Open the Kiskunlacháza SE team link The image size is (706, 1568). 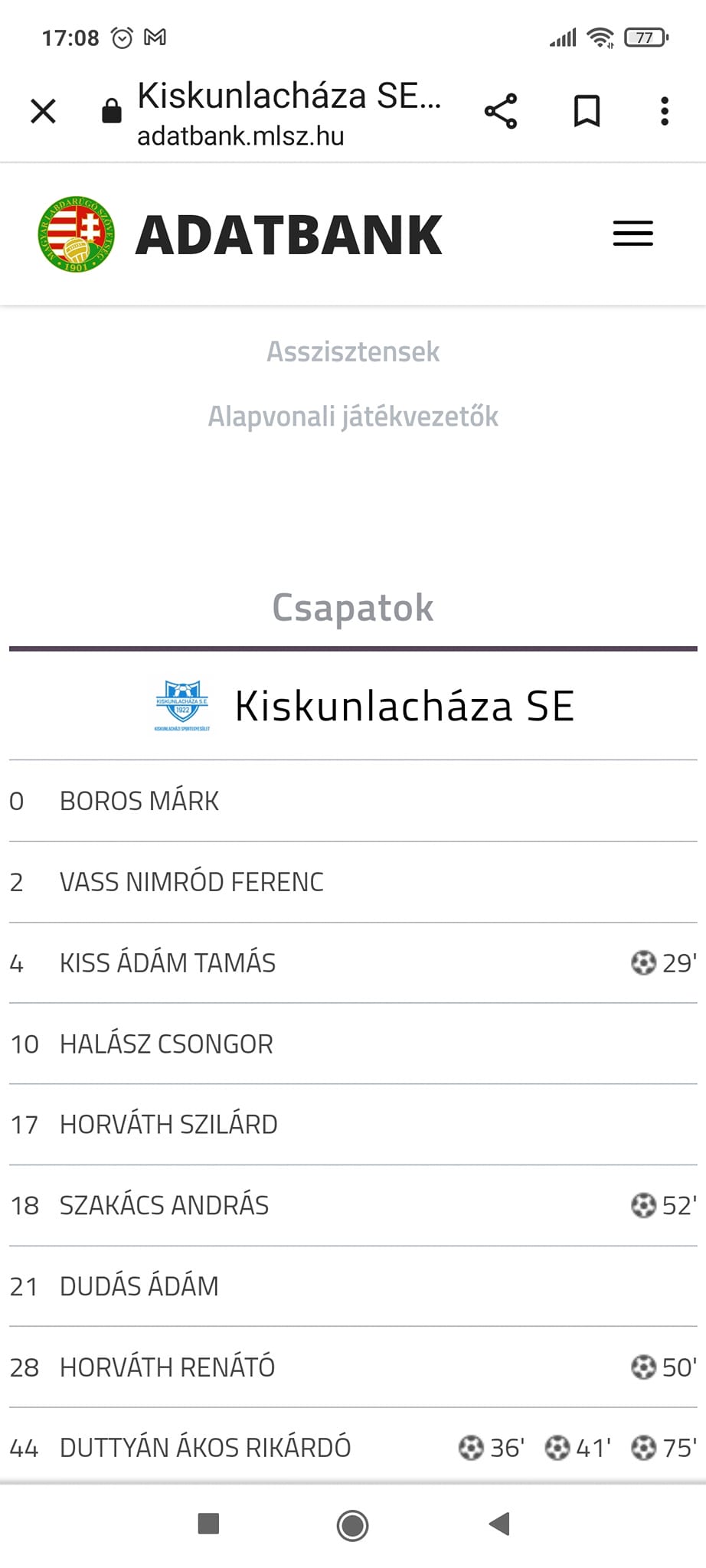(404, 705)
